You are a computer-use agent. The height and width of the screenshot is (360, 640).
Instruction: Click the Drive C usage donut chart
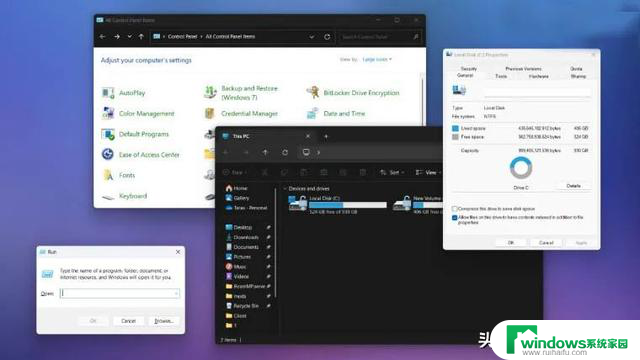(x=521, y=168)
